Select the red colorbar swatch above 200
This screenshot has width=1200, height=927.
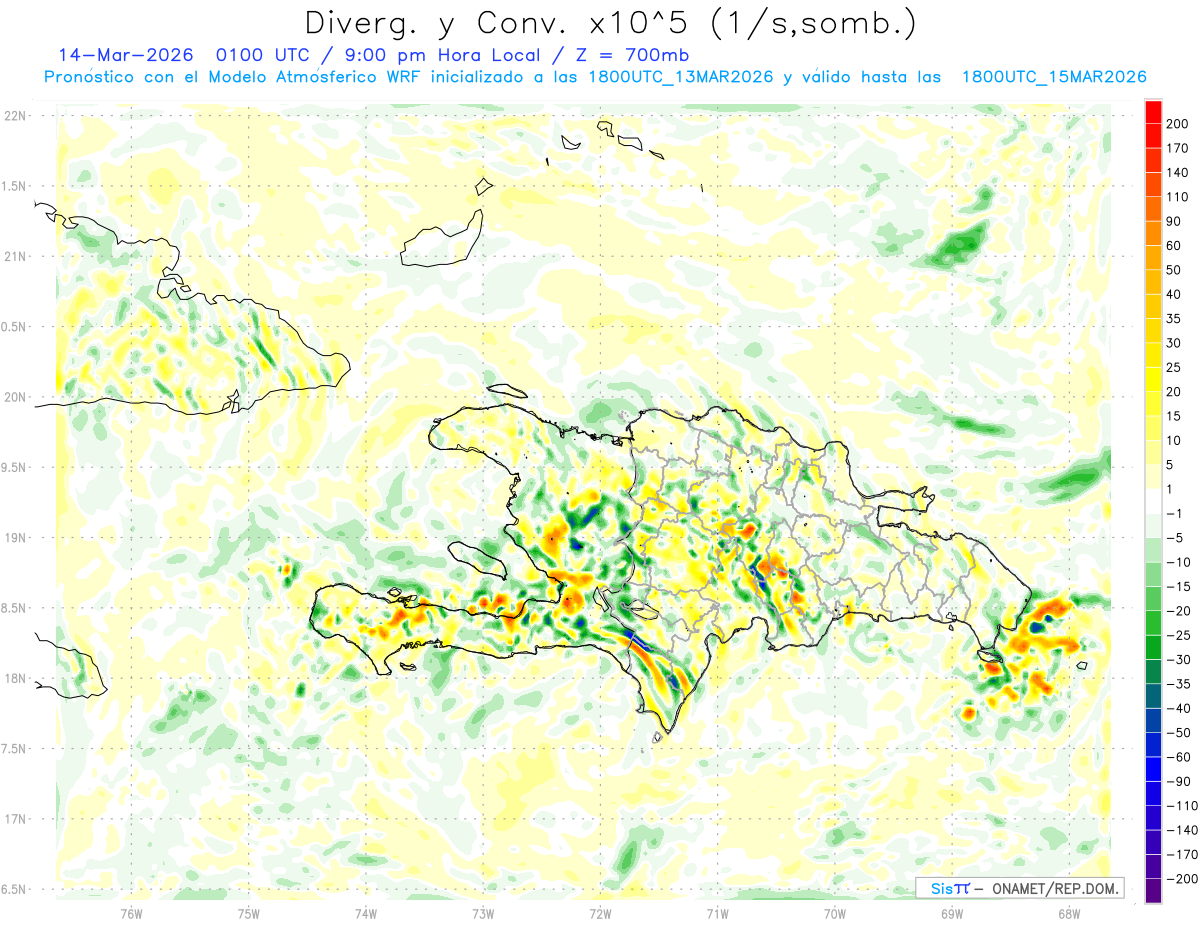pyautogui.click(x=1153, y=111)
